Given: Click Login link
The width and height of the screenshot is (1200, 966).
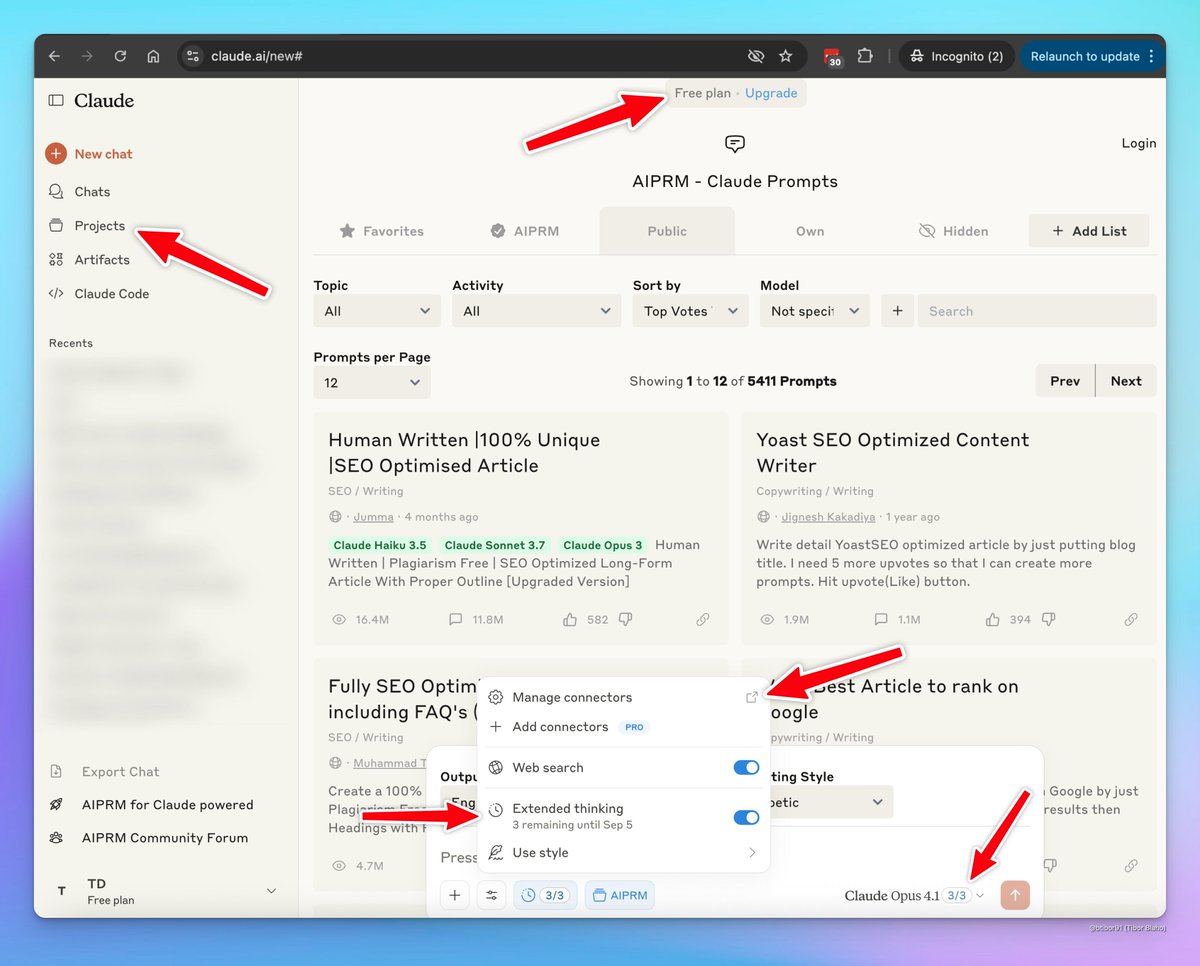Looking at the screenshot, I should pyautogui.click(x=1138, y=143).
